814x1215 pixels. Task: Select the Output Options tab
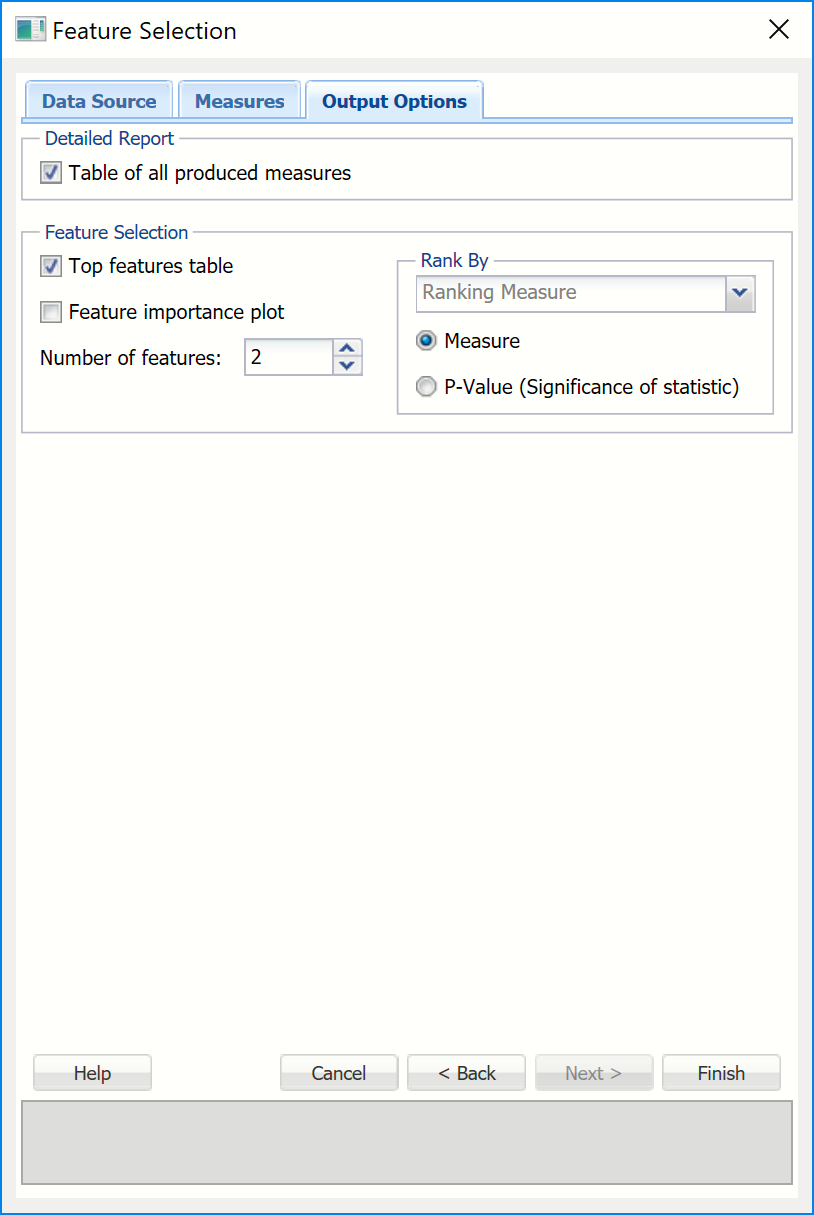click(393, 100)
